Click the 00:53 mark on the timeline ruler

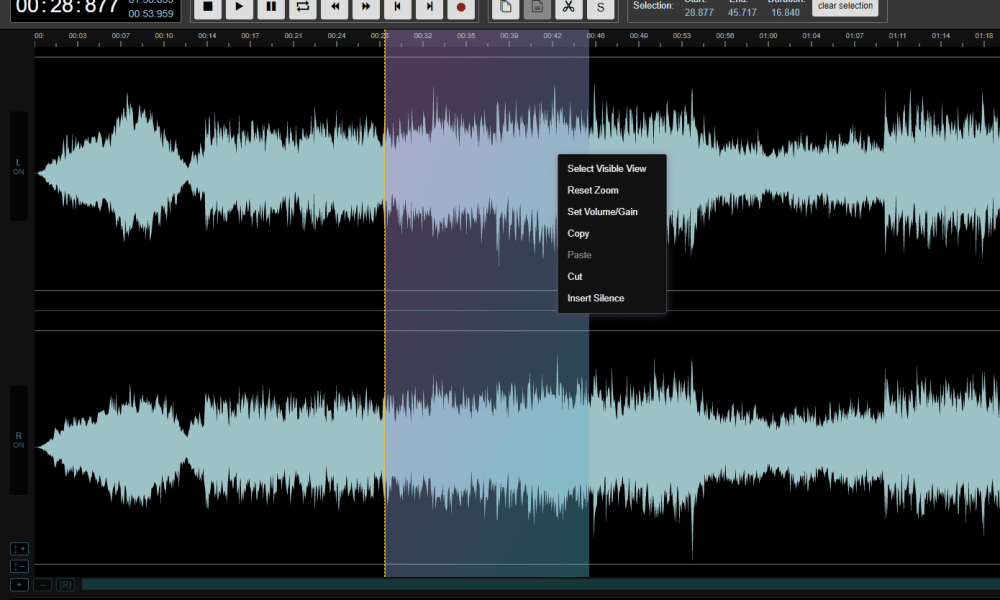click(682, 36)
